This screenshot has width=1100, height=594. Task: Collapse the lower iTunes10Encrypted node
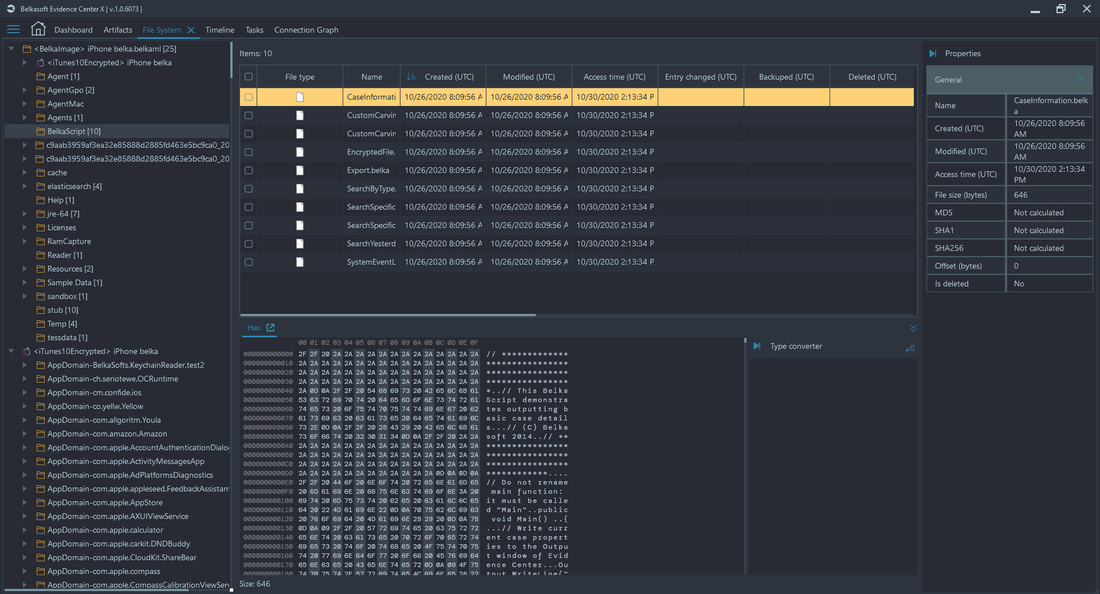[11, 351]
